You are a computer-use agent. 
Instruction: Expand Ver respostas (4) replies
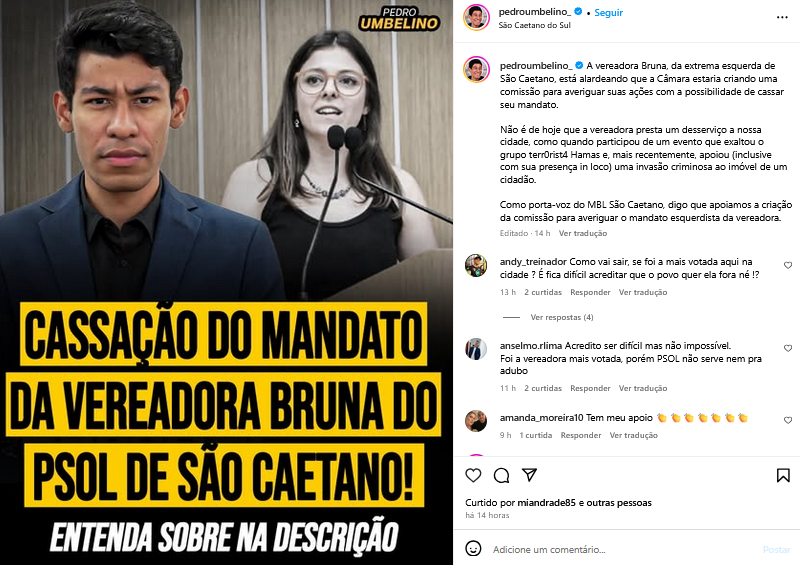(x=562, y=317)
